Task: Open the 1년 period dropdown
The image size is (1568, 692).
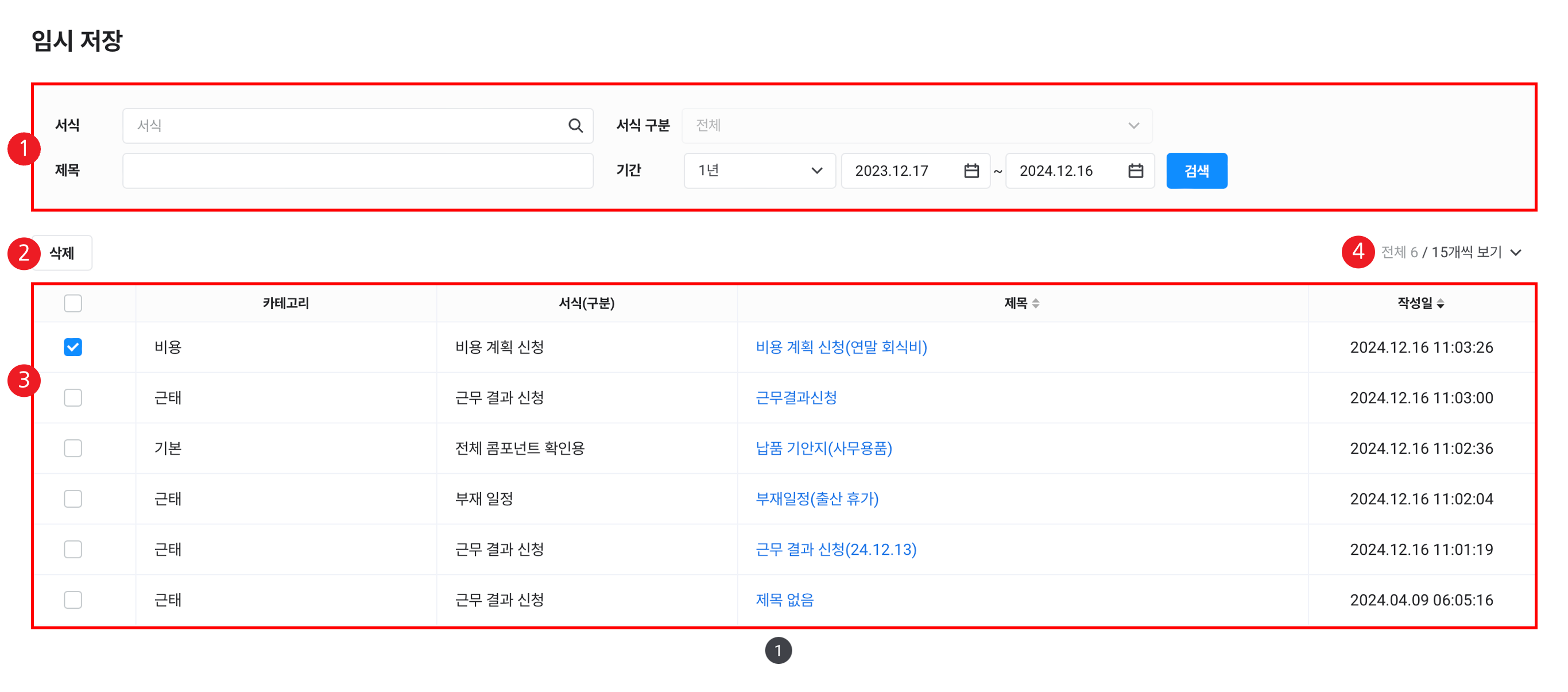Action: pos(759,171)
